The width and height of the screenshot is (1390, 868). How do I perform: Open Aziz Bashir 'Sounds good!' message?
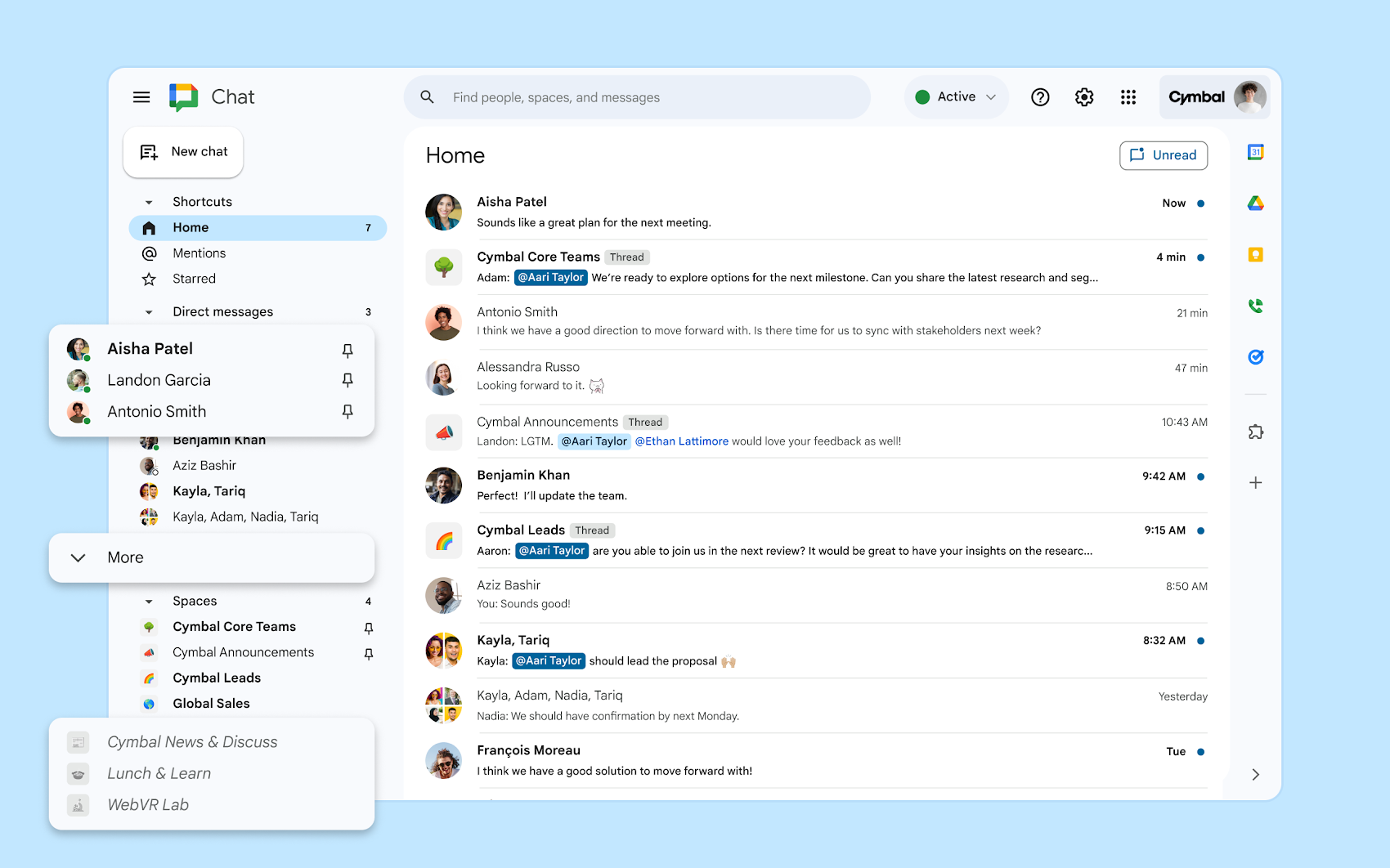coord(817,595)
